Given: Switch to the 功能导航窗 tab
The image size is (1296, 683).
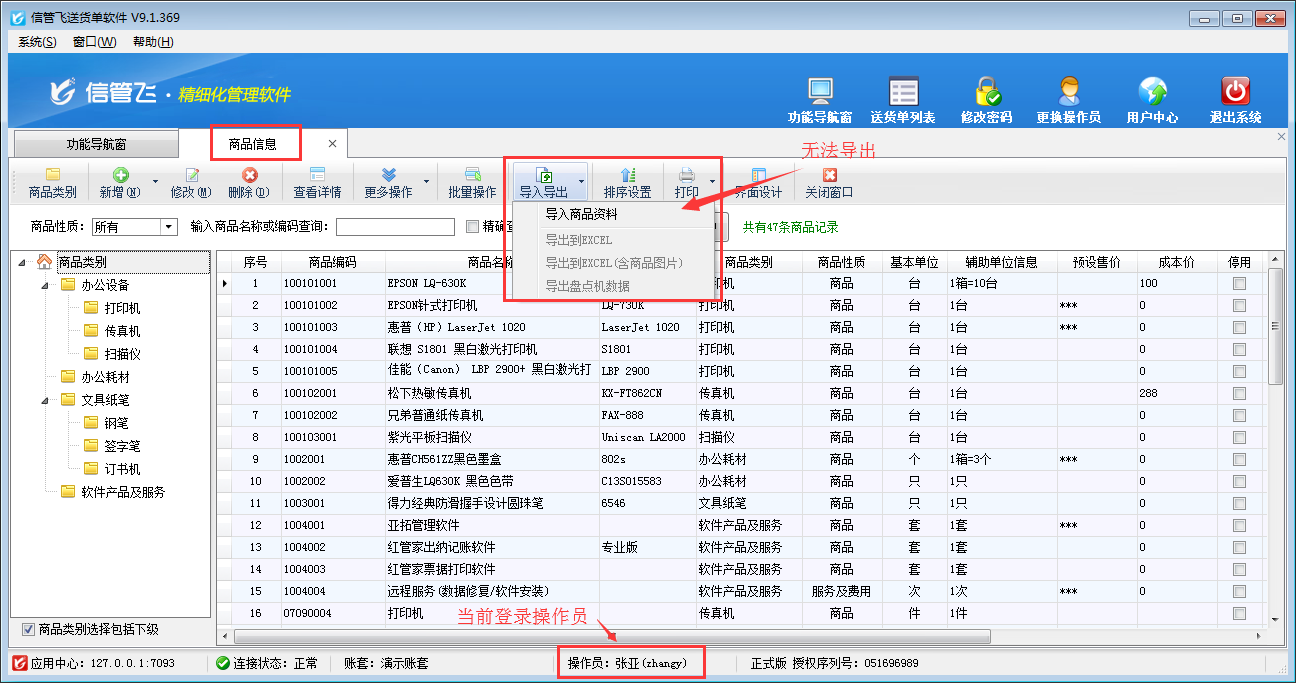Looking at the screenshot, I should 110,144.
